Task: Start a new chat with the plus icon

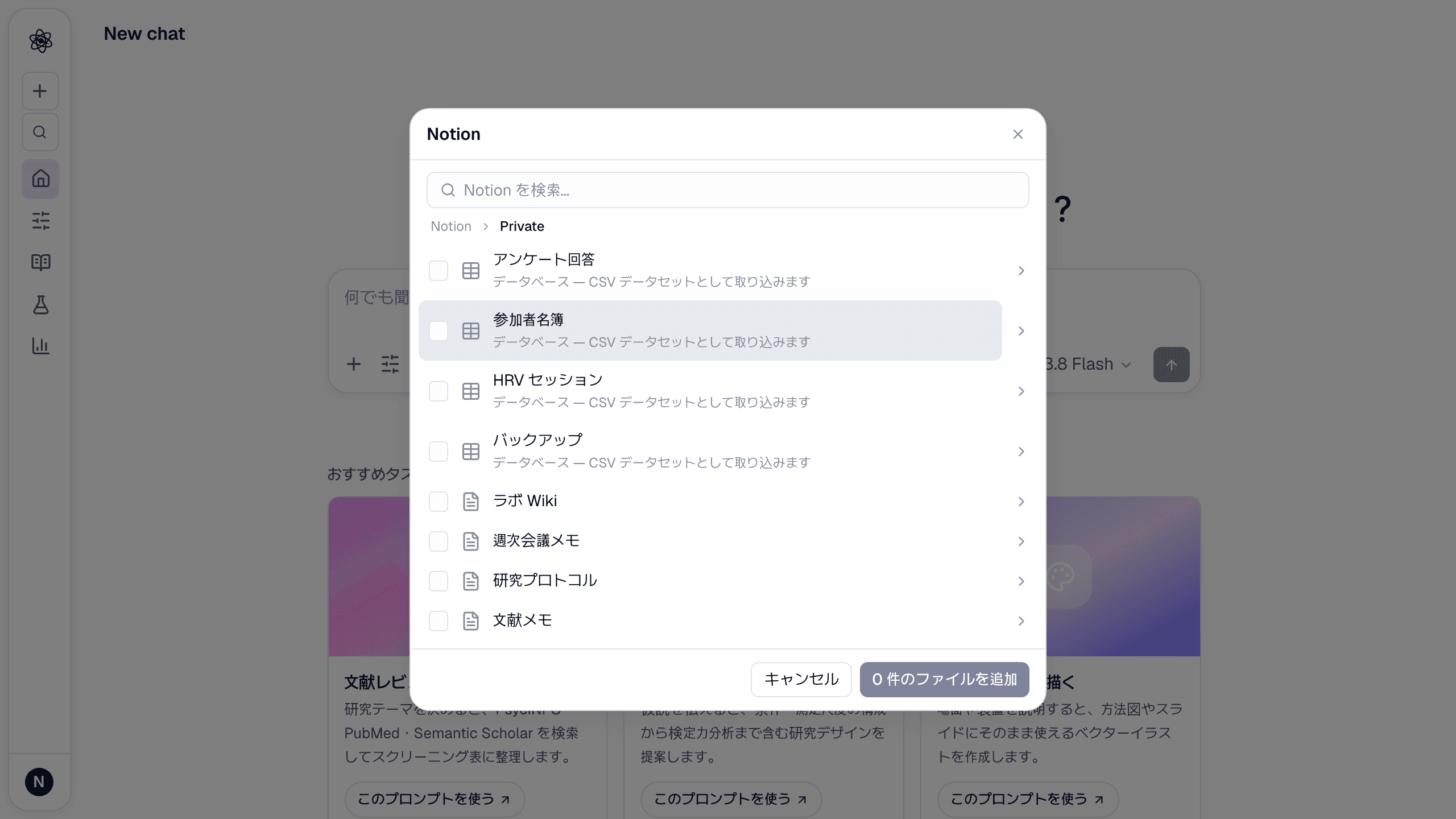Action: coord(40,91)
